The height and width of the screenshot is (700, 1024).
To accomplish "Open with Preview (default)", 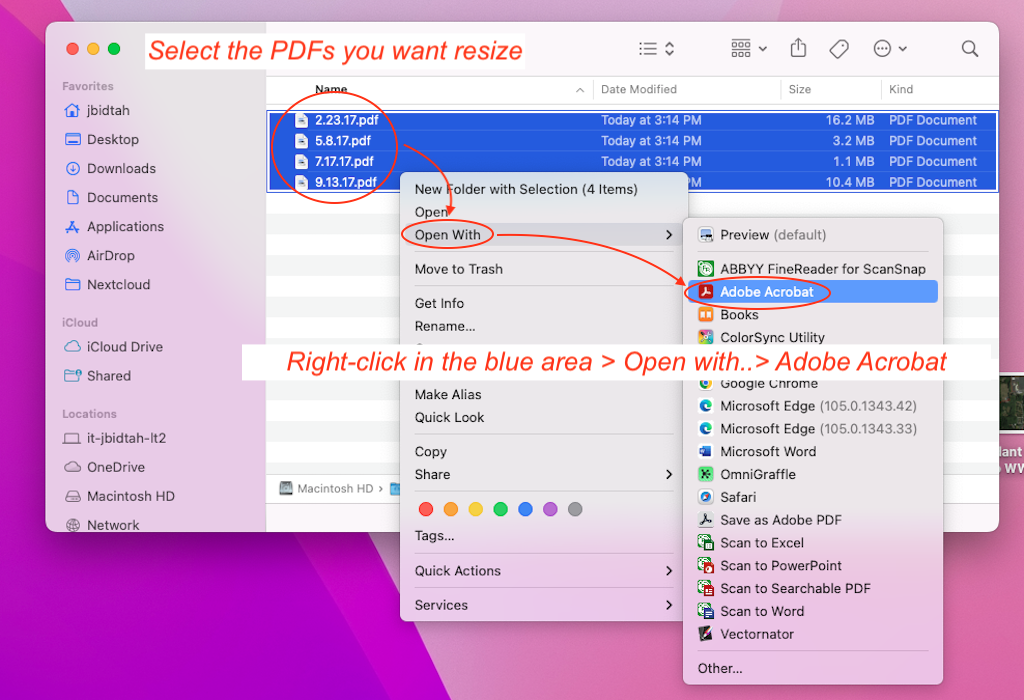I will tap(812, 235).
